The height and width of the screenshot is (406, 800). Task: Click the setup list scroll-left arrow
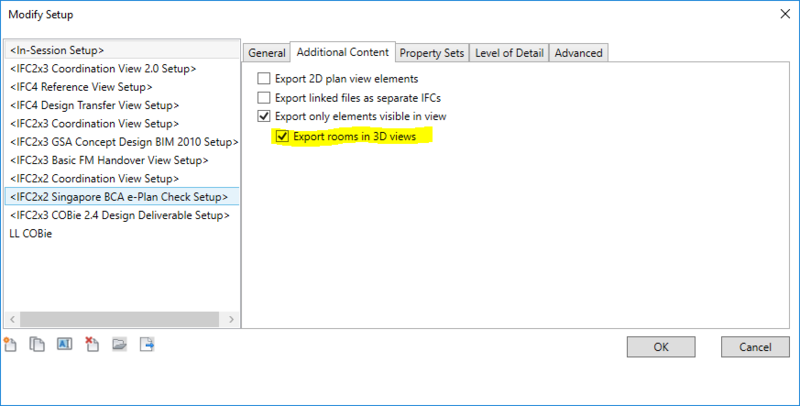12,319
